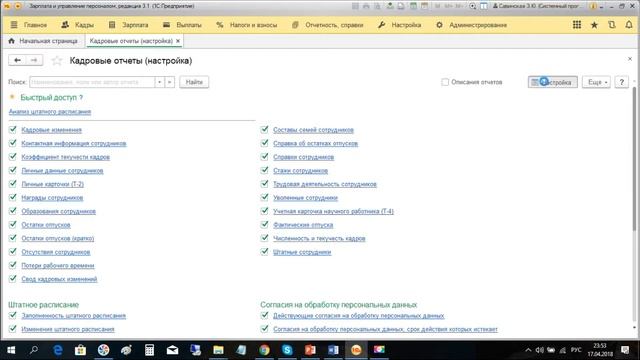640x360 pixels.
Task: Open the Кадры menu section
Action: (84, 25)
